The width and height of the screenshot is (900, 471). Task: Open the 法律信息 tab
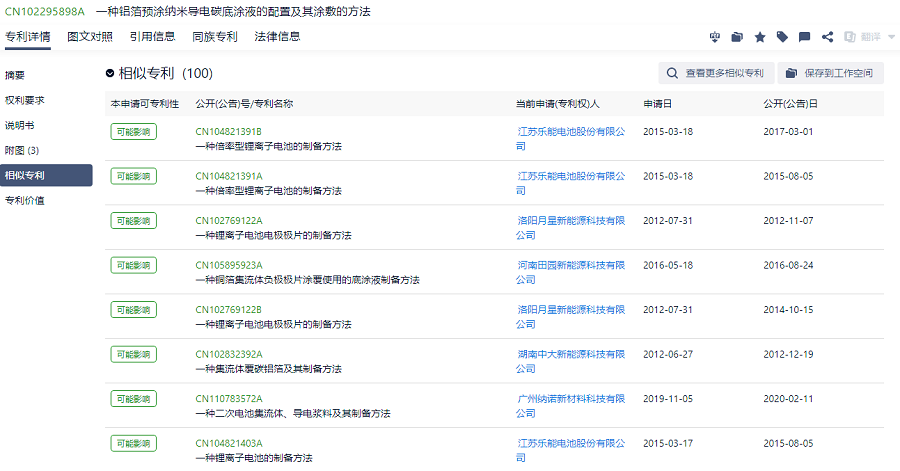[277, 37]
